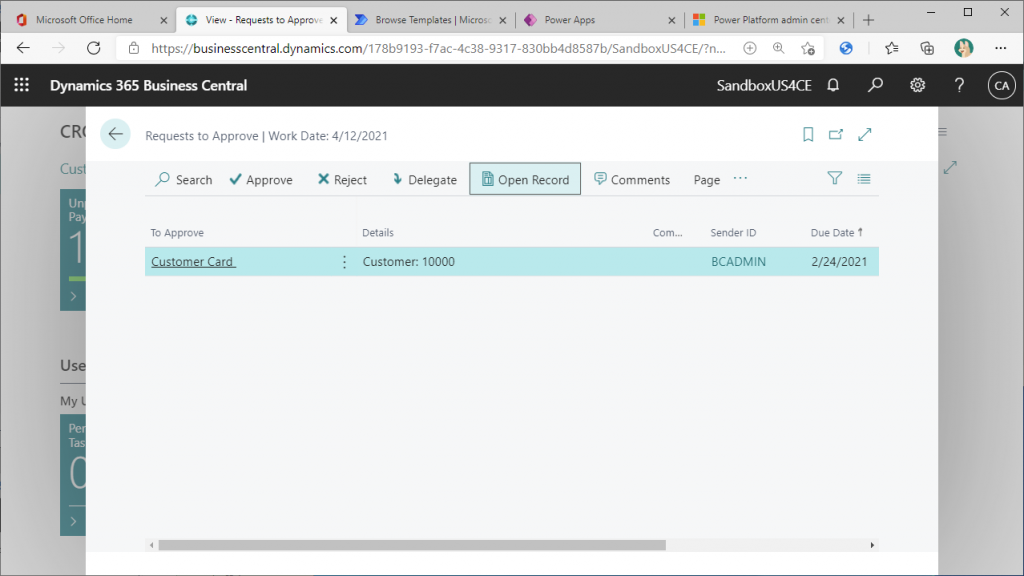Select the Customer: 10000 details cell

click(408, 261)
